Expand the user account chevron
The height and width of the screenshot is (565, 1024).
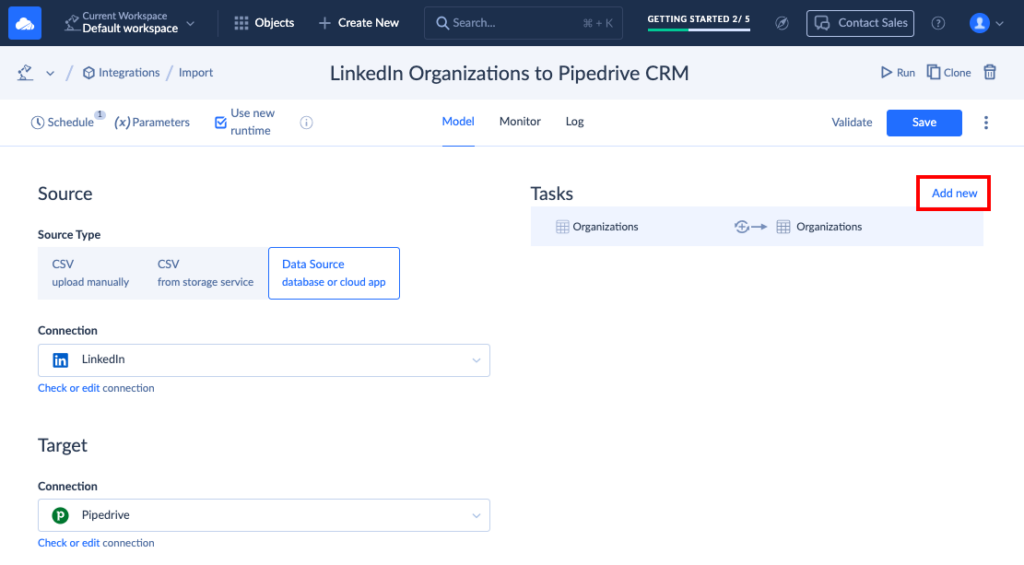999,24
